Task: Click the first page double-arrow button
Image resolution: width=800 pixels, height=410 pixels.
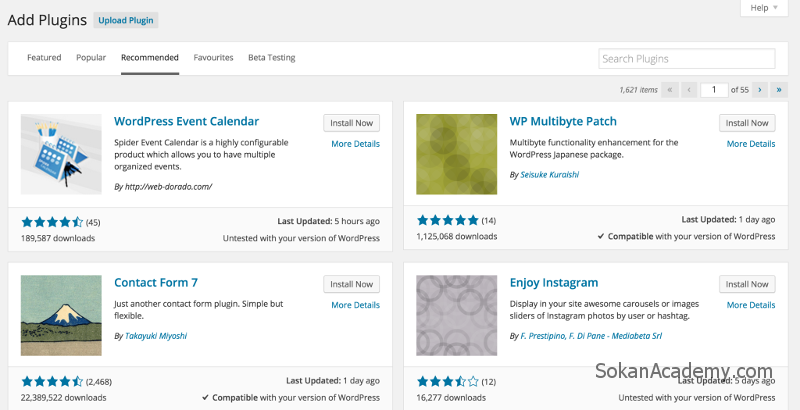Action: [669, 90]
